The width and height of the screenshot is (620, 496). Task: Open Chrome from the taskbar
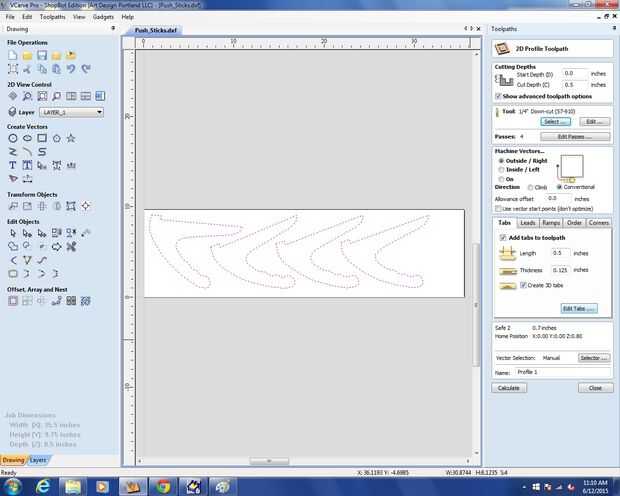click(163, 487)
